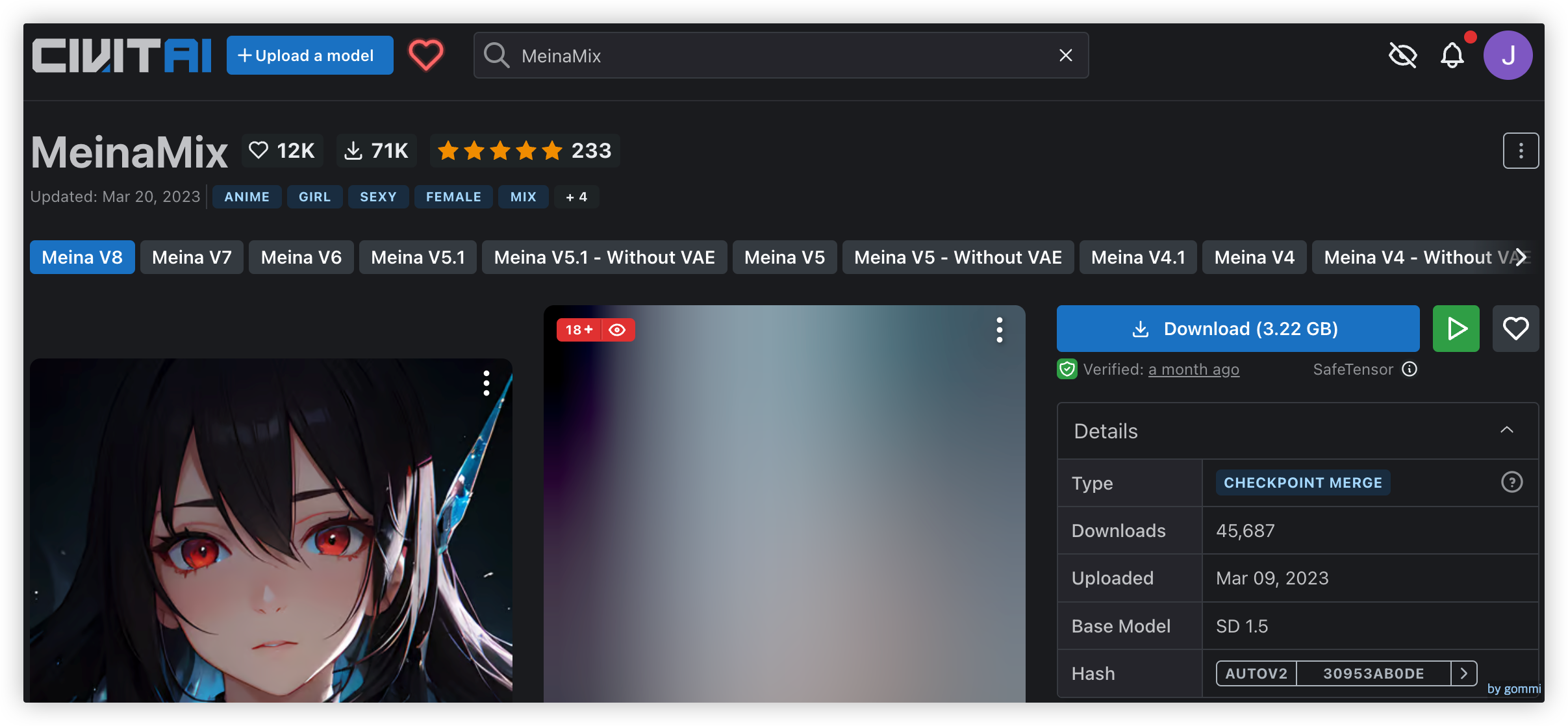Switch to Meina V4 version tab

click(x=1254, y=257)
